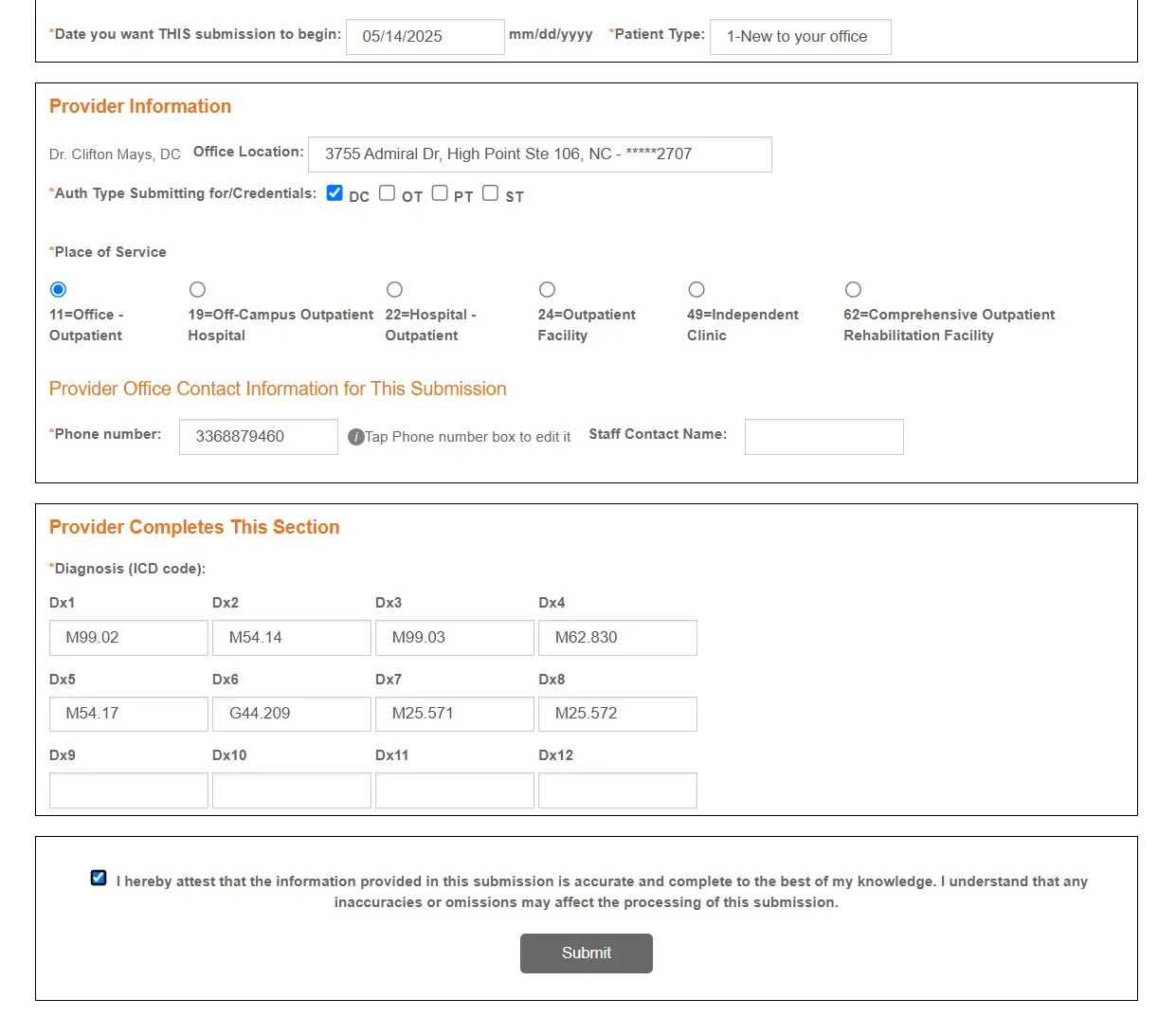Click the Dx2 field containing M54.14
This screenshot has width=1176, height=1017.
[292, 638]
